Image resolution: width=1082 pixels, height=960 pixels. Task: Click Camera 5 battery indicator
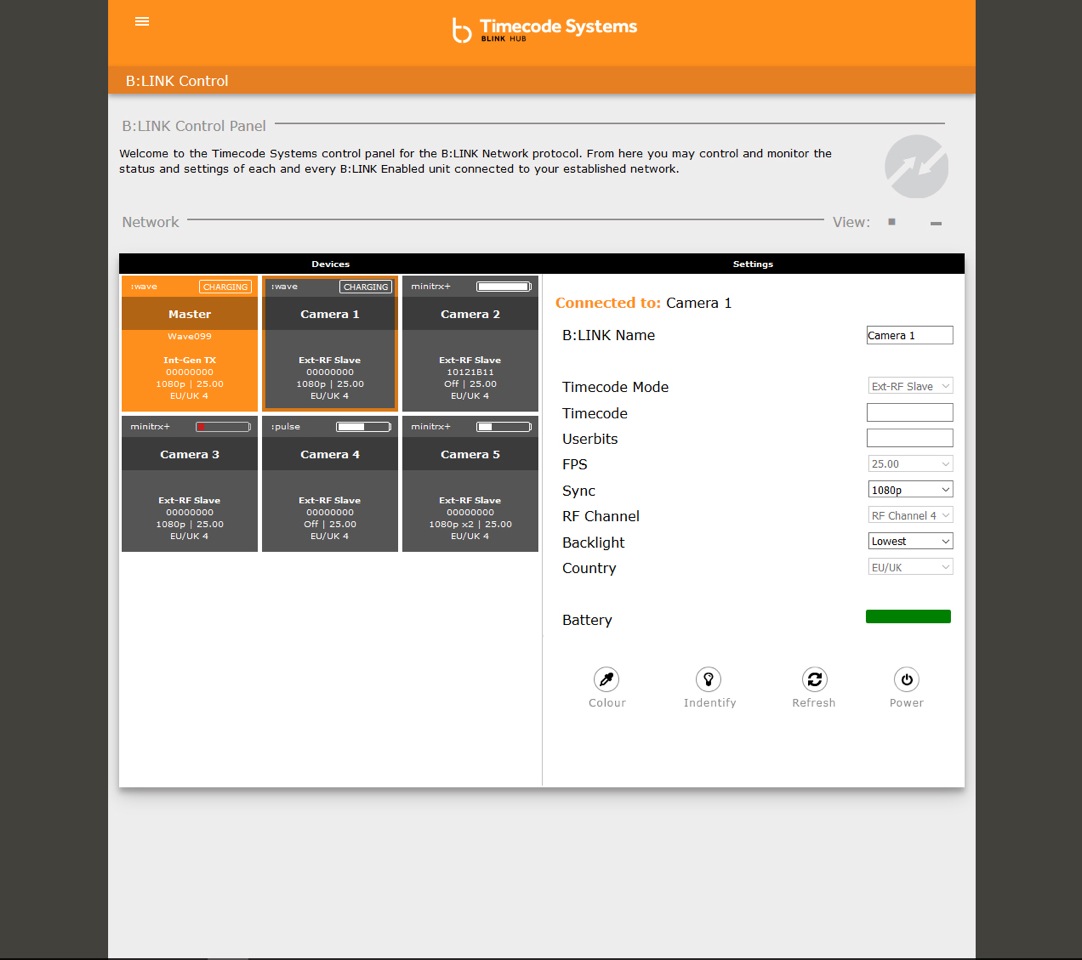(x=504, y=427)
